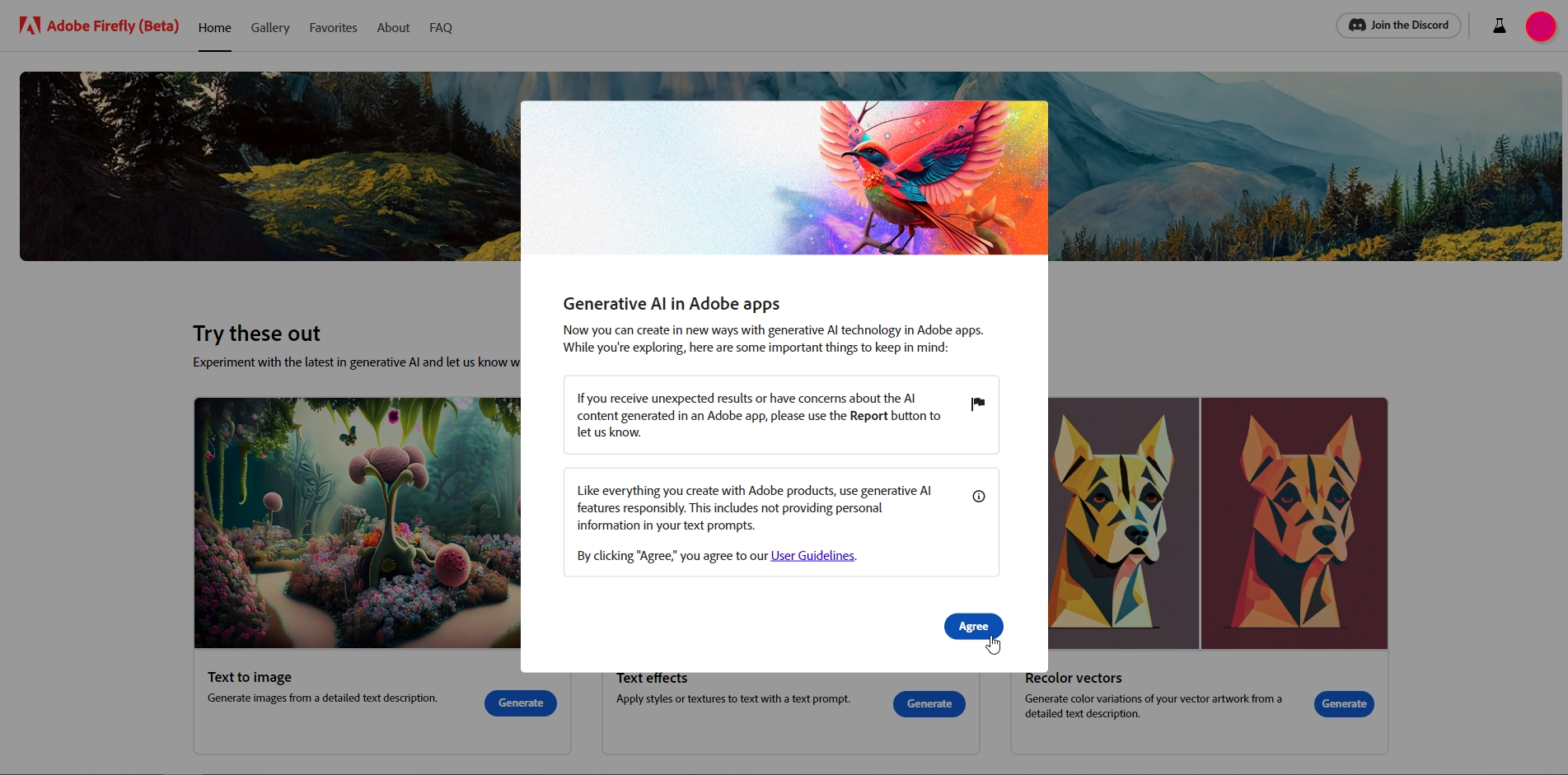This screenshot has width=1568, height=775.
Task: Click Join the Discord
Action: pyautogui.click(x=1397, y=25)
